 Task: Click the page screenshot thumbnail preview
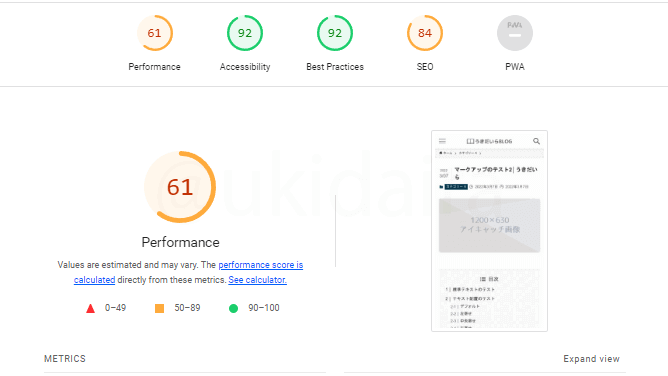489,231
